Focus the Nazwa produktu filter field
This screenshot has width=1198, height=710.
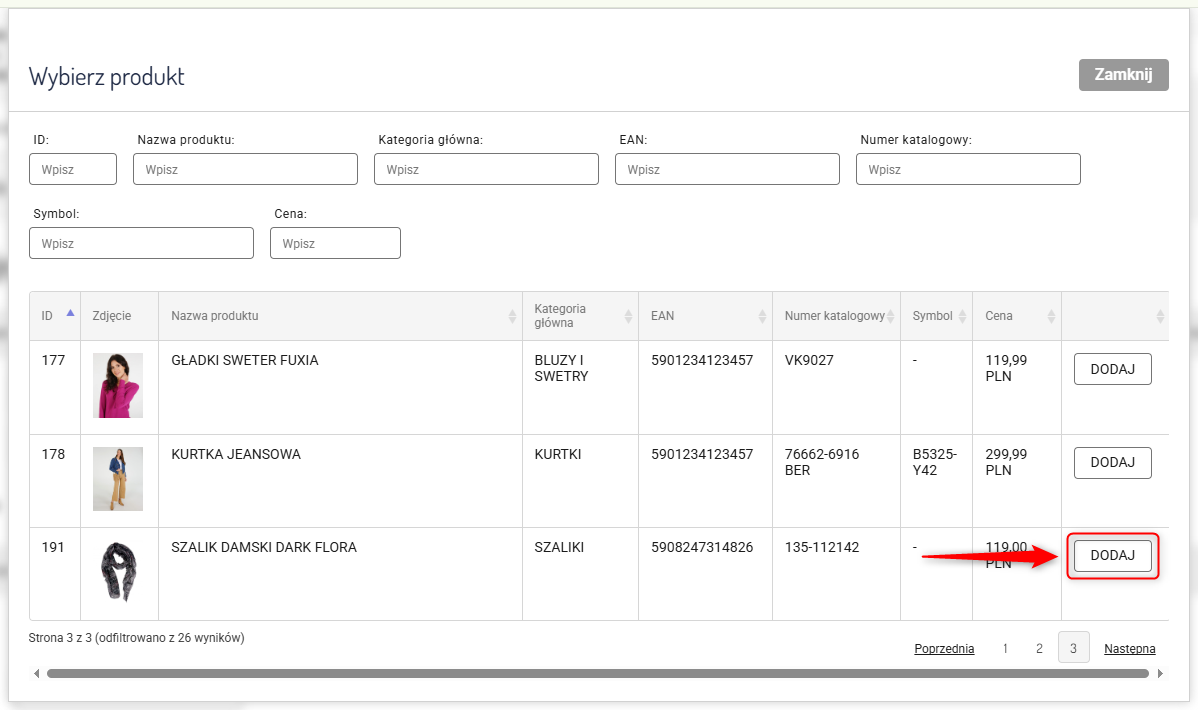pyautogui.click(x=245, y=169)
